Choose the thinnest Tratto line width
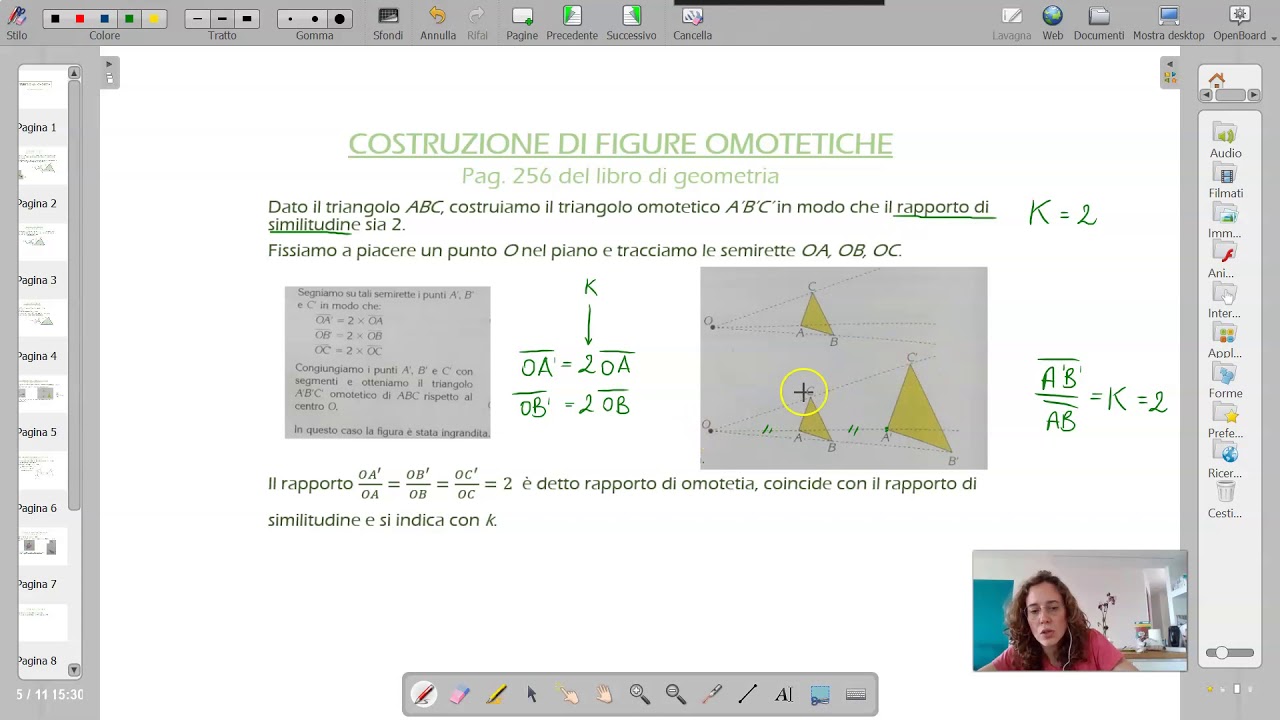1280x720 pixels. (198, 19)
